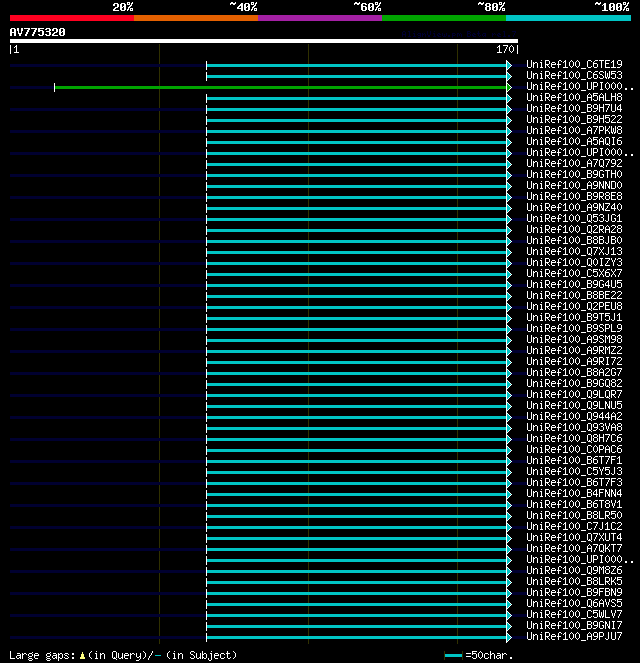This screenshot has width=640, height=663.
Task: Open hit UniRef100_Q9LQR7
Action: click(x=574, y=394)
